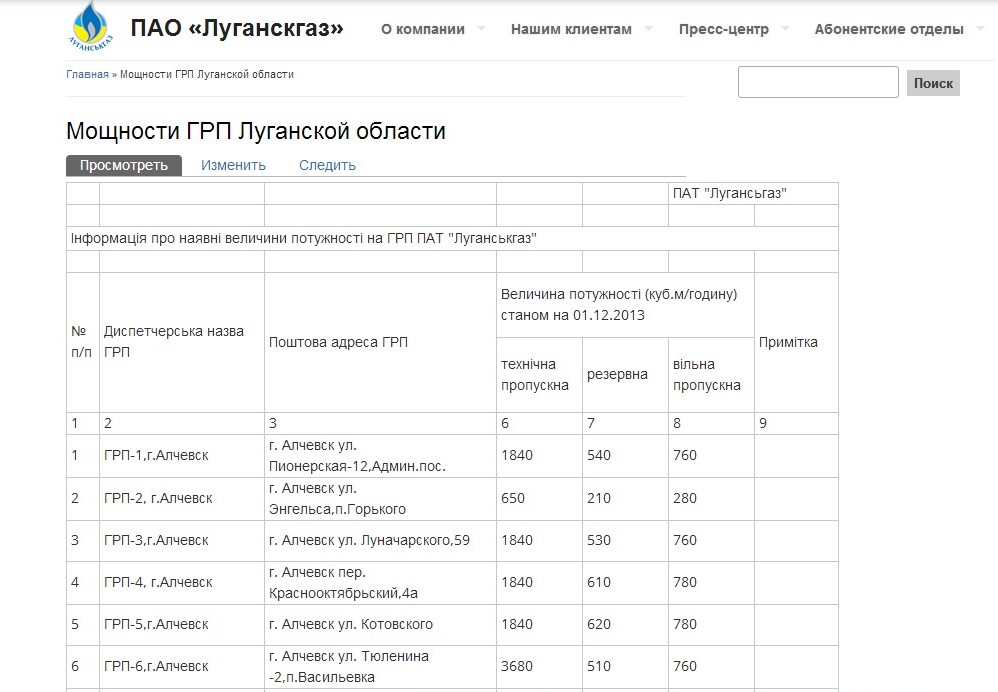998x692 pixels.
Task: Select the 510 reserve value cell
Action: 625,667
